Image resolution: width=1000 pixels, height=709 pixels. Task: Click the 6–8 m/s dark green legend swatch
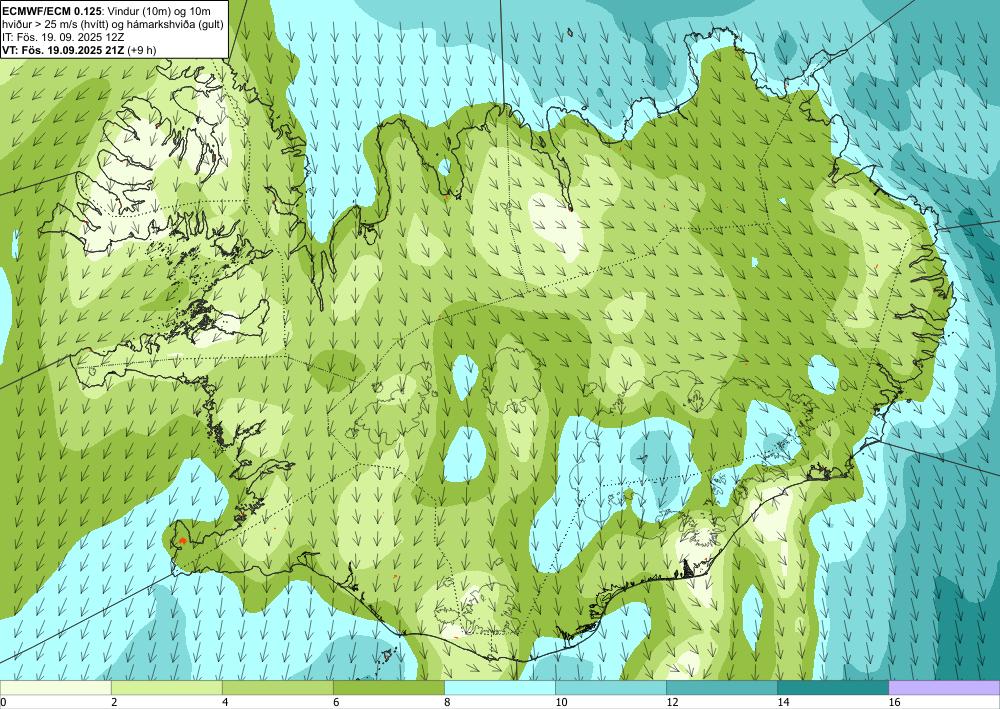click(x=388, y=687)
